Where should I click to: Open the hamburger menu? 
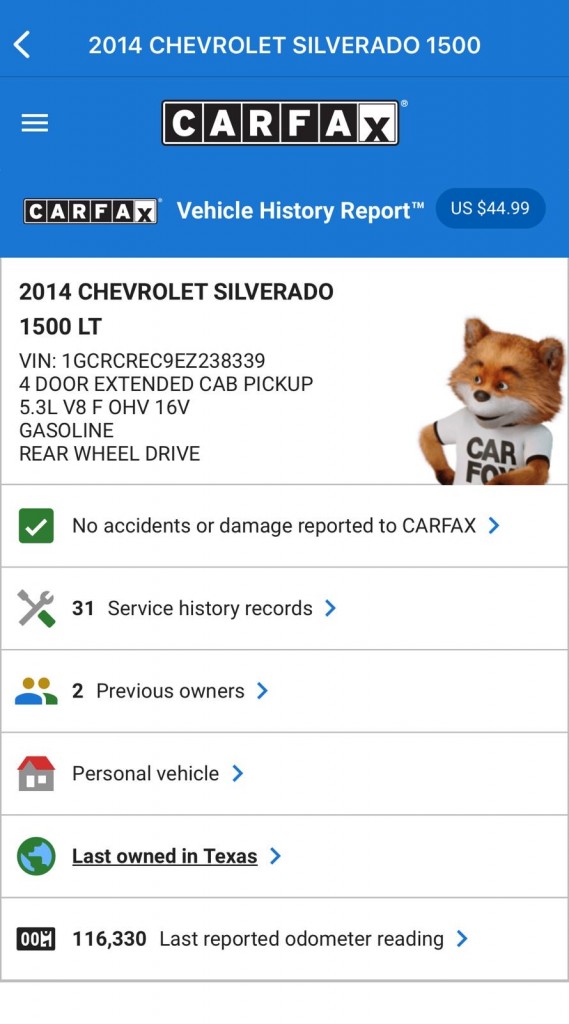tap(35, 123)
